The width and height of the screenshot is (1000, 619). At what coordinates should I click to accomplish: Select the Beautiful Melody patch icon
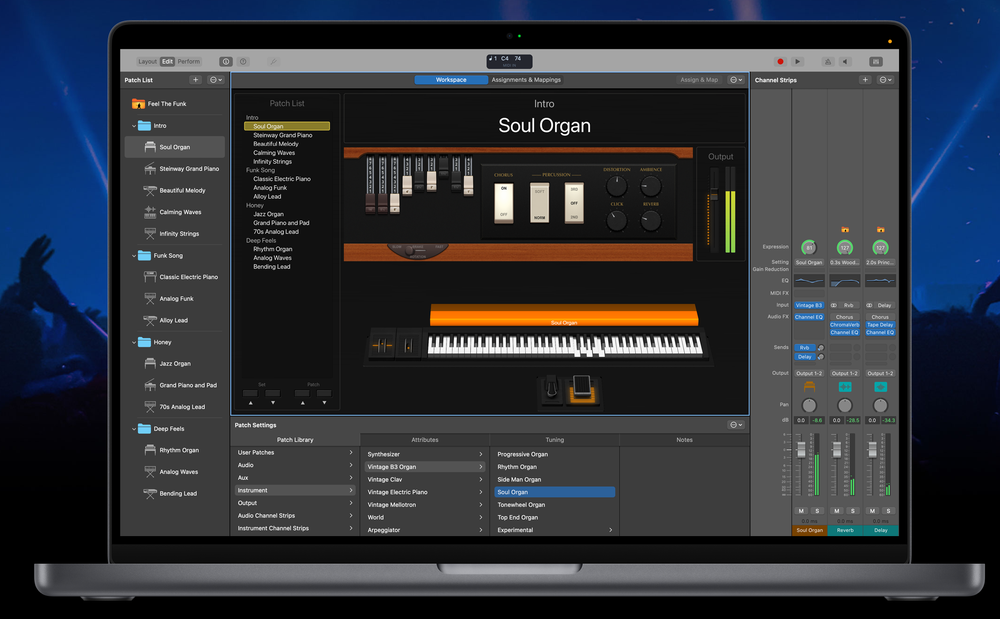150,191
